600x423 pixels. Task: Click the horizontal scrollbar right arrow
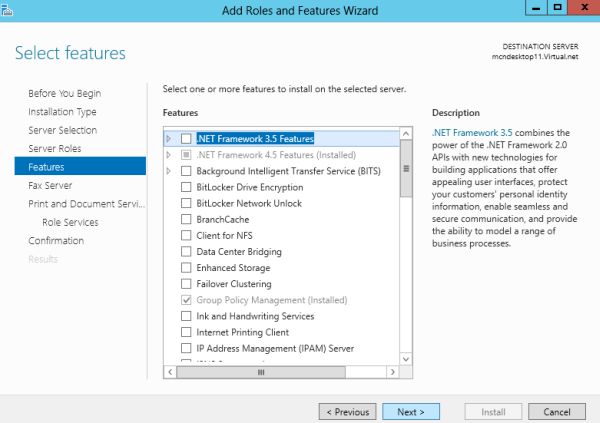pos(392,372)
